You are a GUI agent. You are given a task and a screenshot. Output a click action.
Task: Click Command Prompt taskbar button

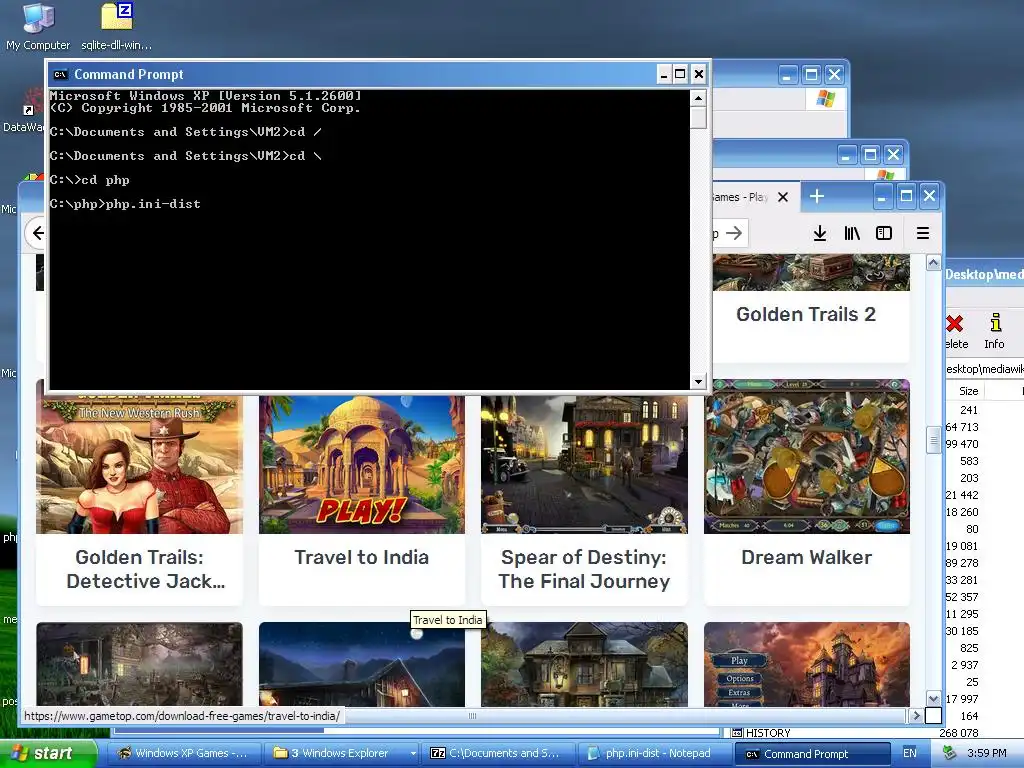click(x=812, y=753)
